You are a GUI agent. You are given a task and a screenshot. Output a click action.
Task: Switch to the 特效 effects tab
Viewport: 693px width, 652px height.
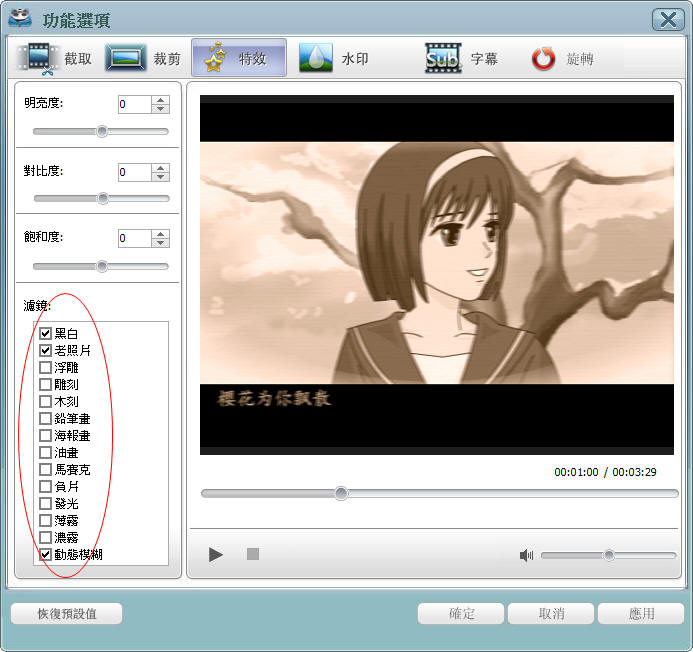click(x=239, y=59)
